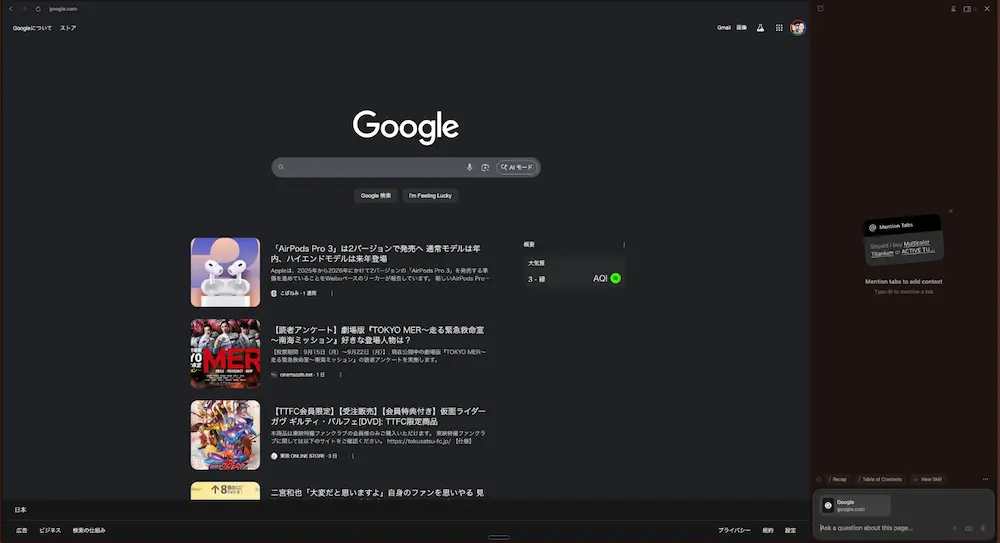Viewport: 1000px width, 543px height.
Task: Click the google.com address text
Action: point(63,9)
